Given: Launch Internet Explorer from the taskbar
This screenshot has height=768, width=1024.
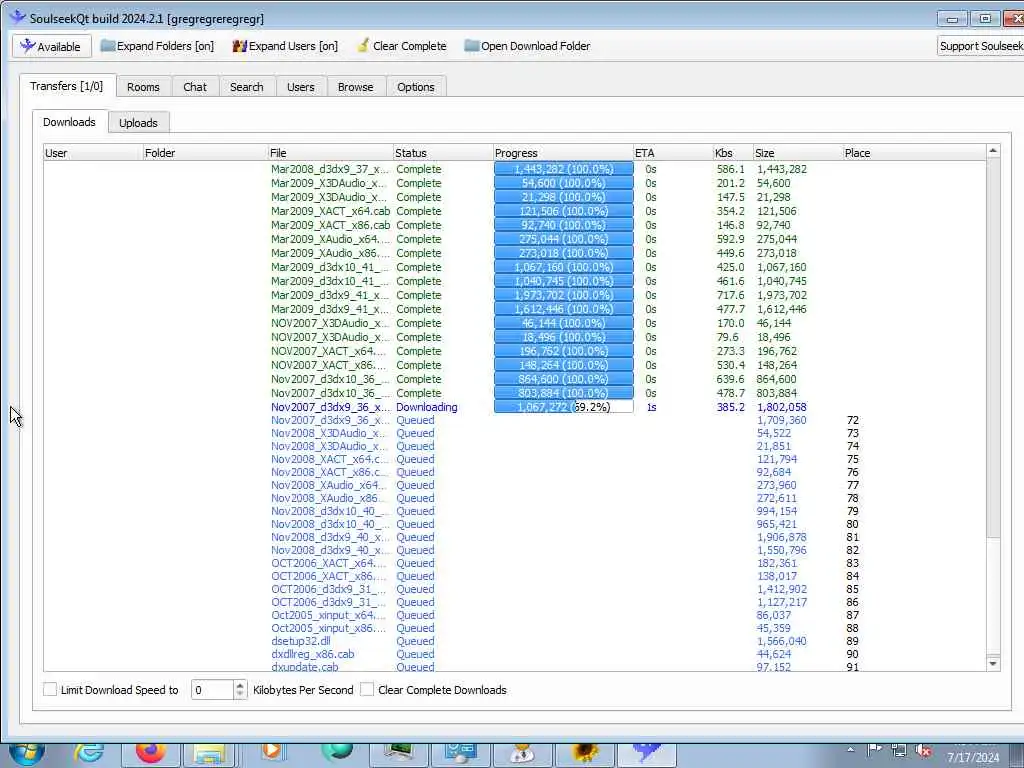Looking at the screenshot, I should [x=89, y=753].
